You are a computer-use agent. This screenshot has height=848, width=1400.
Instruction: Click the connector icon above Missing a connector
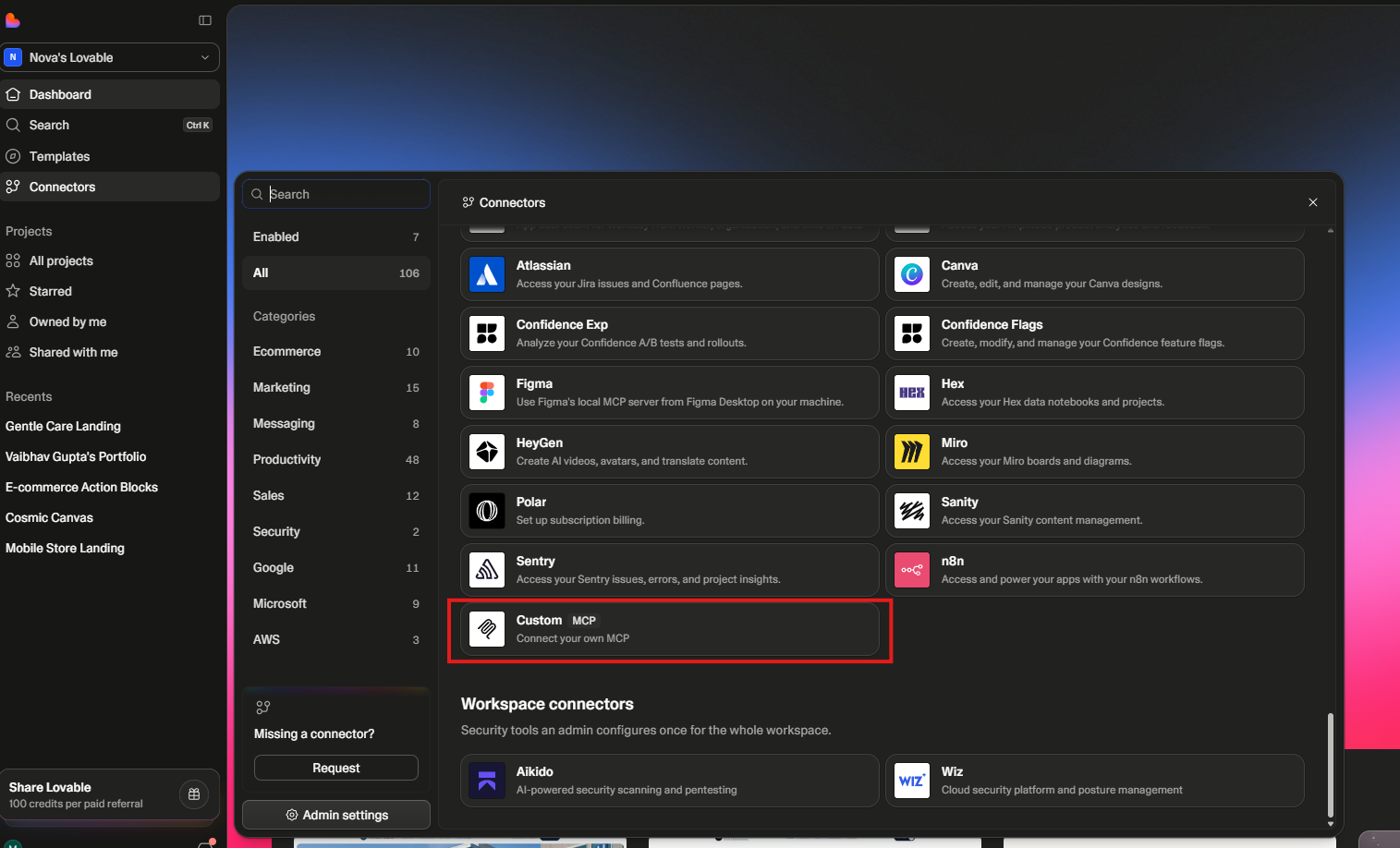(263, 708)
